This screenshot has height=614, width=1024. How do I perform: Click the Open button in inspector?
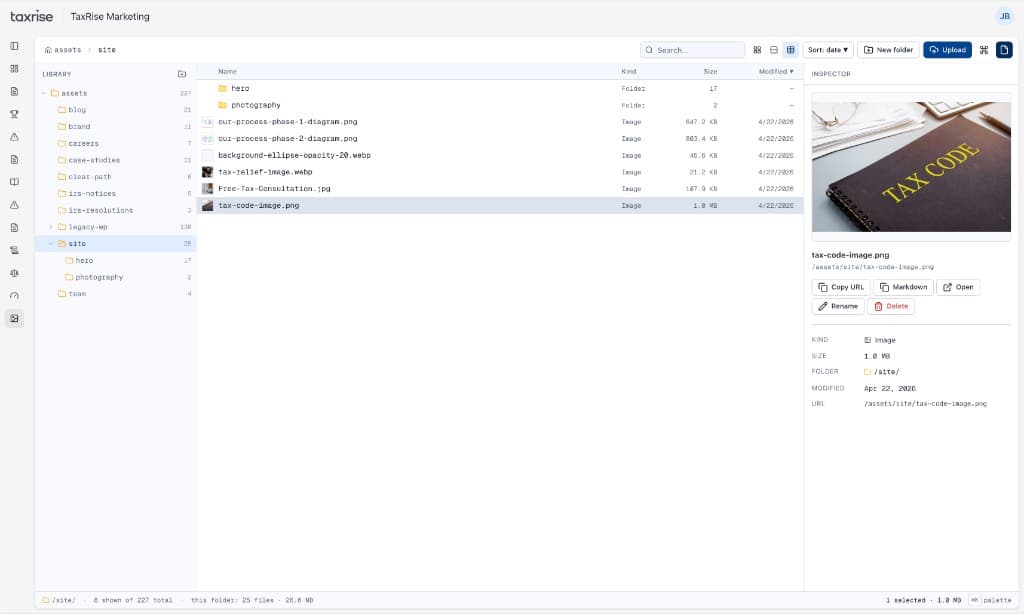pos(958,287)
